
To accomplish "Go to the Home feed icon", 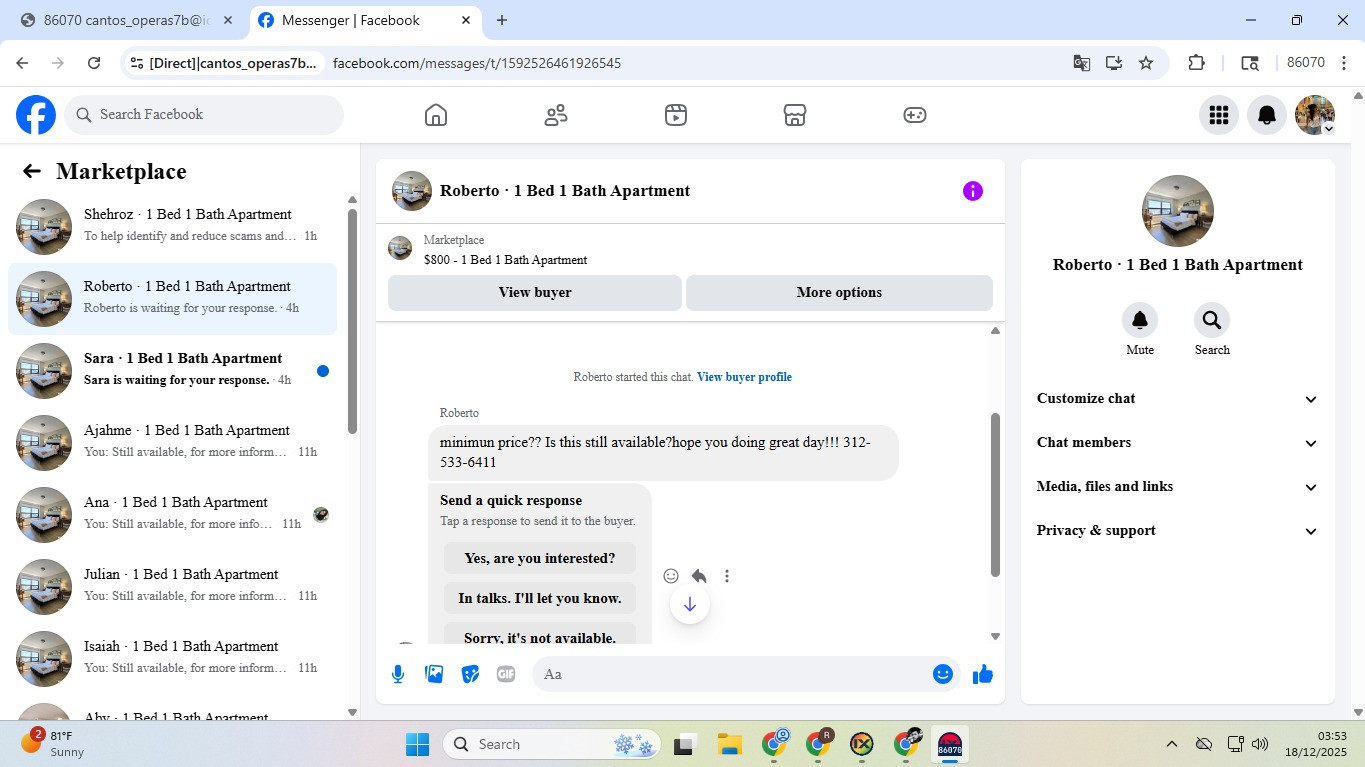I will click(436, 115).
